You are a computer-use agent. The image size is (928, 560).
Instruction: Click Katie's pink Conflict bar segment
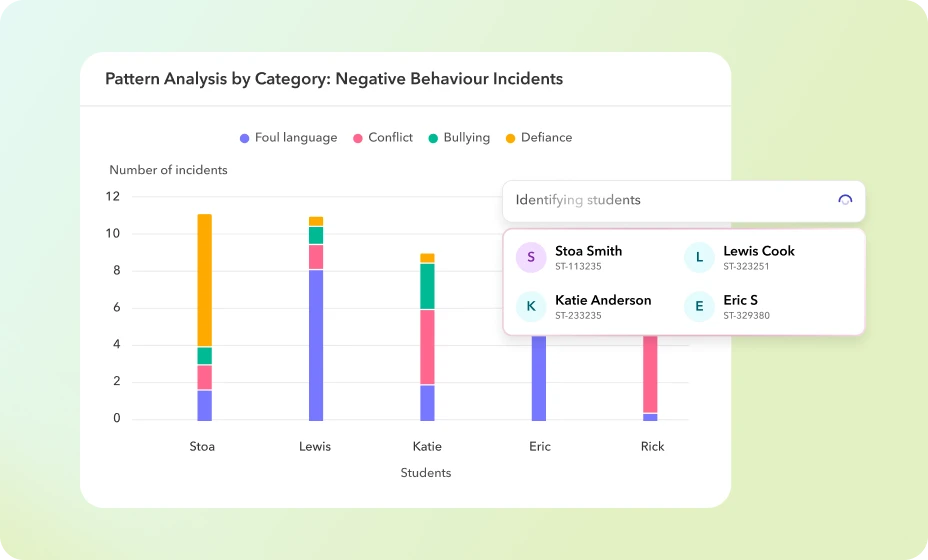point(427,347)
